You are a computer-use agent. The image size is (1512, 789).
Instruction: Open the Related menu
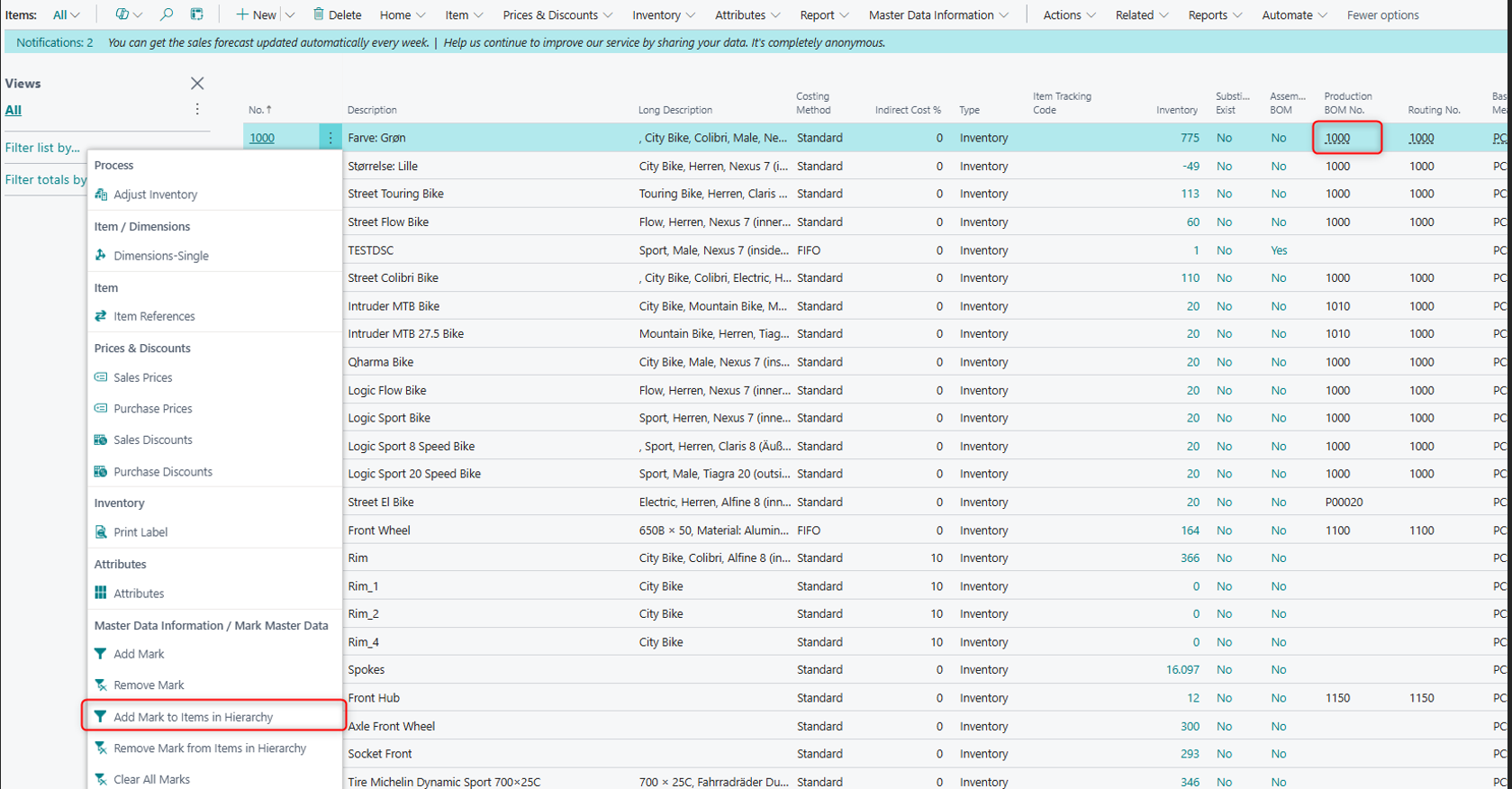pyautogui.click(x=1141, y=15)
